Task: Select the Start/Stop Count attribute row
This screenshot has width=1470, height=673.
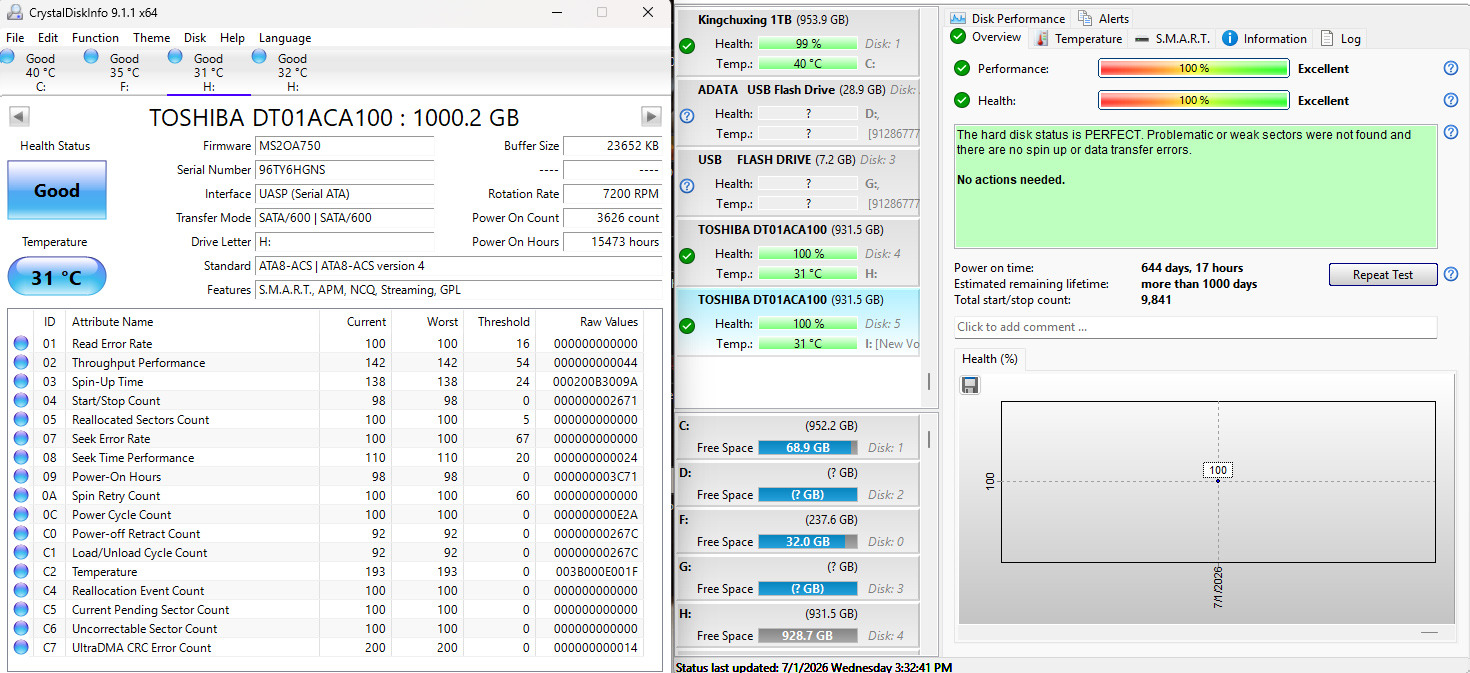Action: pyautogui.click(x=326, y=401)
